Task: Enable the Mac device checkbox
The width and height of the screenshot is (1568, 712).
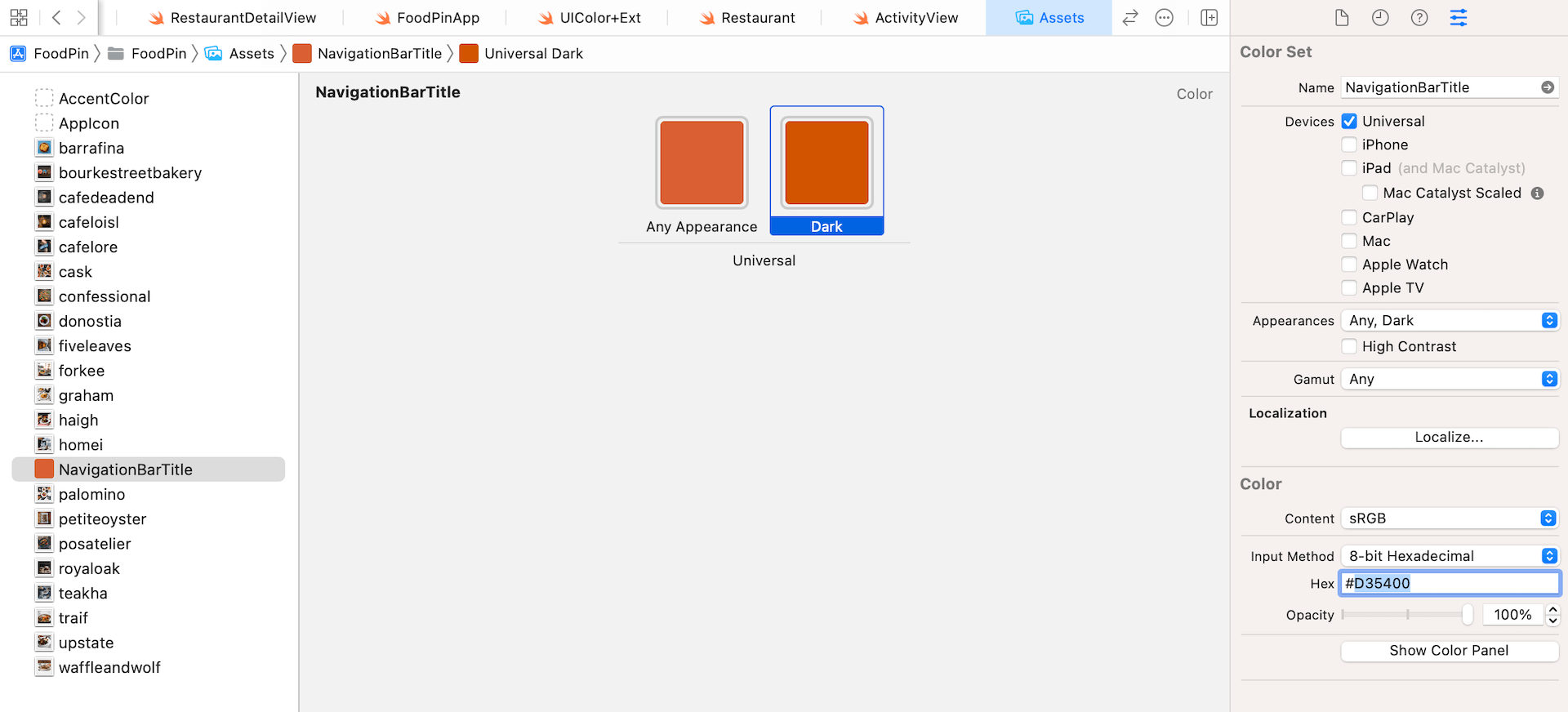Action: (x=1349, y=241)
